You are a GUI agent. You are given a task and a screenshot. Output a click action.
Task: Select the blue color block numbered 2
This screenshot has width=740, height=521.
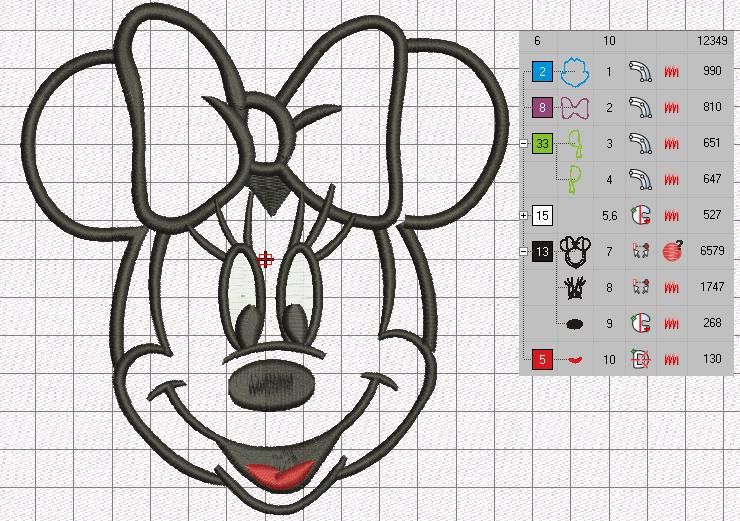[x=542, y=72]
